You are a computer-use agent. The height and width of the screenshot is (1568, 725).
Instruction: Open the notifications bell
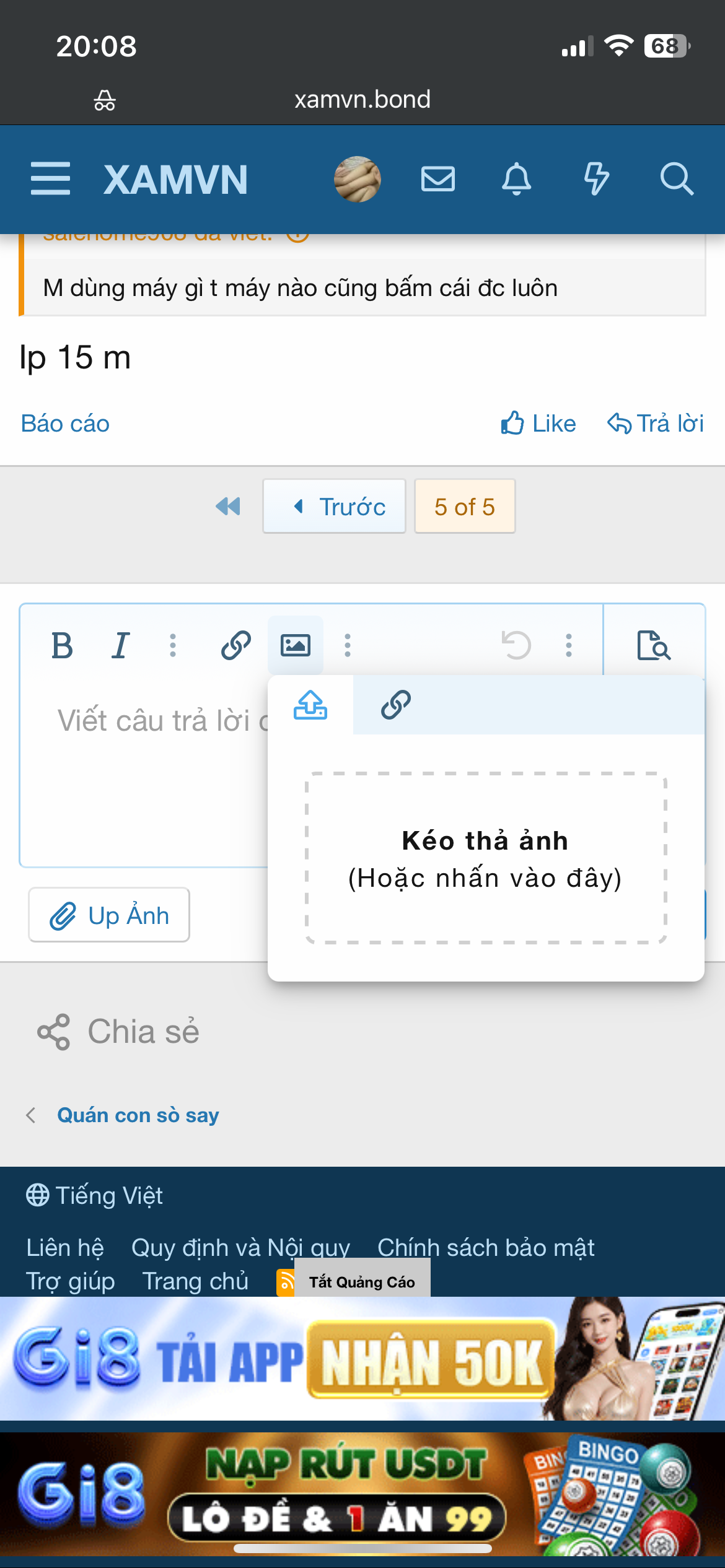pos(516,180)
